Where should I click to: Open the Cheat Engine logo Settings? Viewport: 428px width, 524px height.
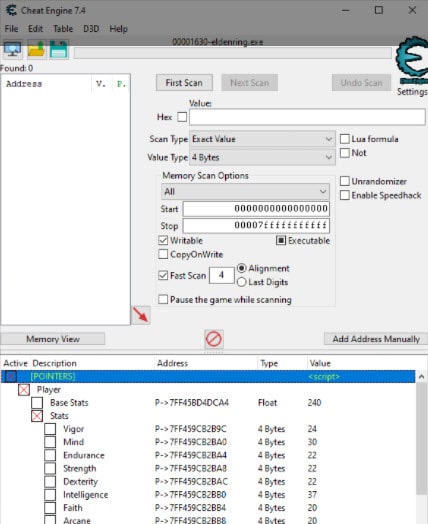click(x=412, y=67)
